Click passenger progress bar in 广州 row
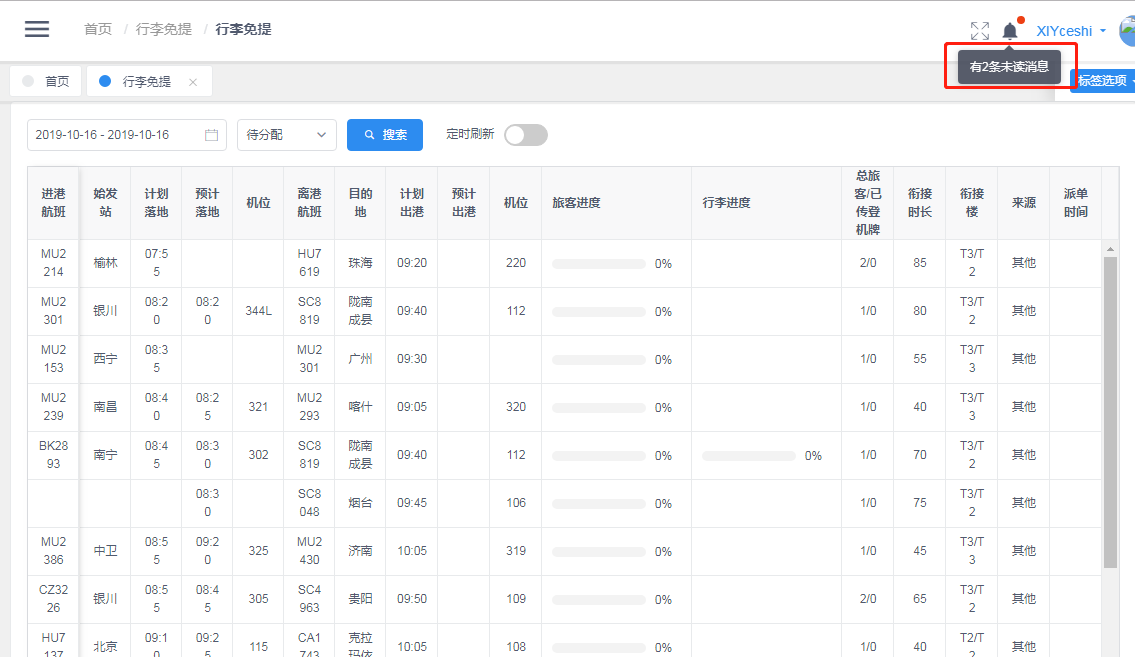 point(599,360)
